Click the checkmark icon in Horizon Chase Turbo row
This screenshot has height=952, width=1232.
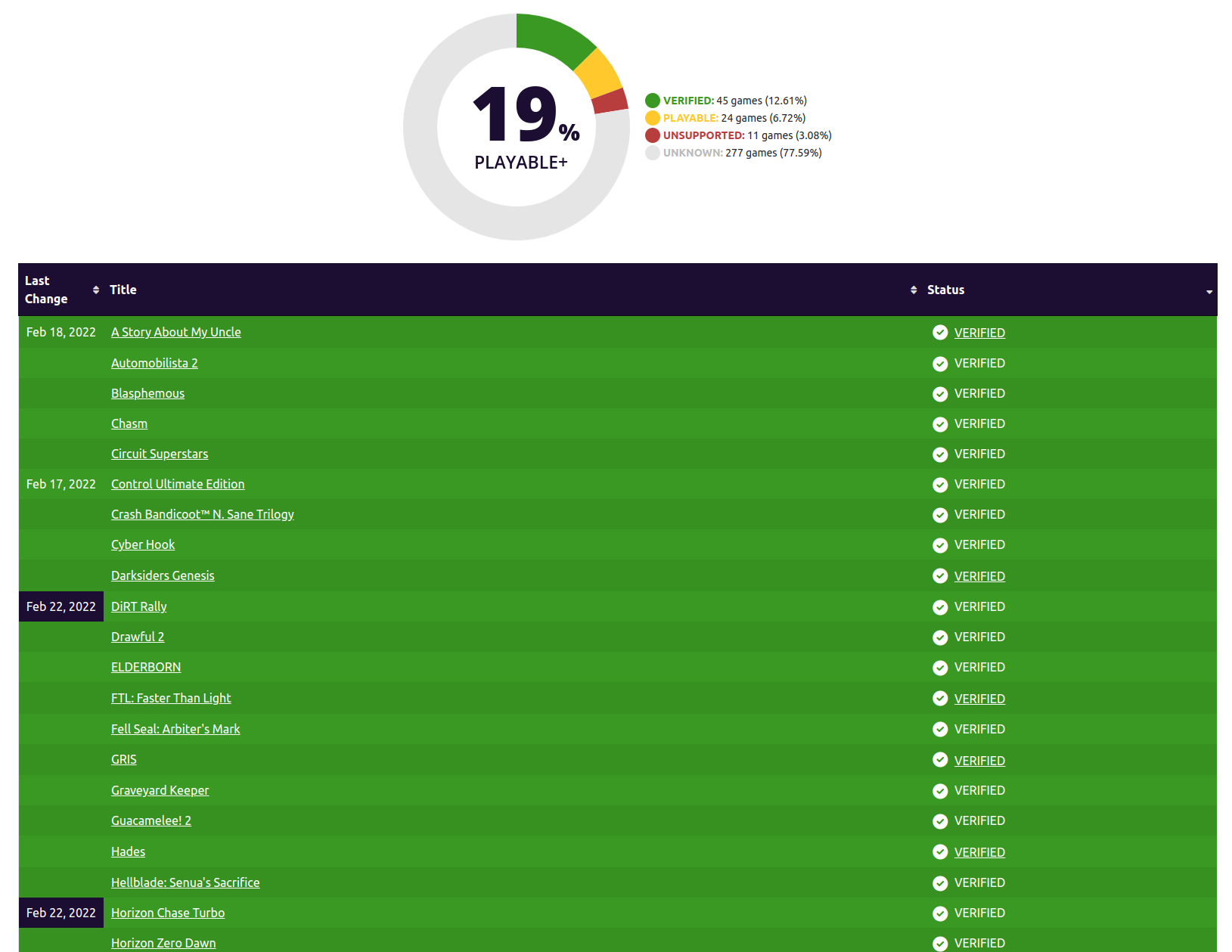[940, 913]
